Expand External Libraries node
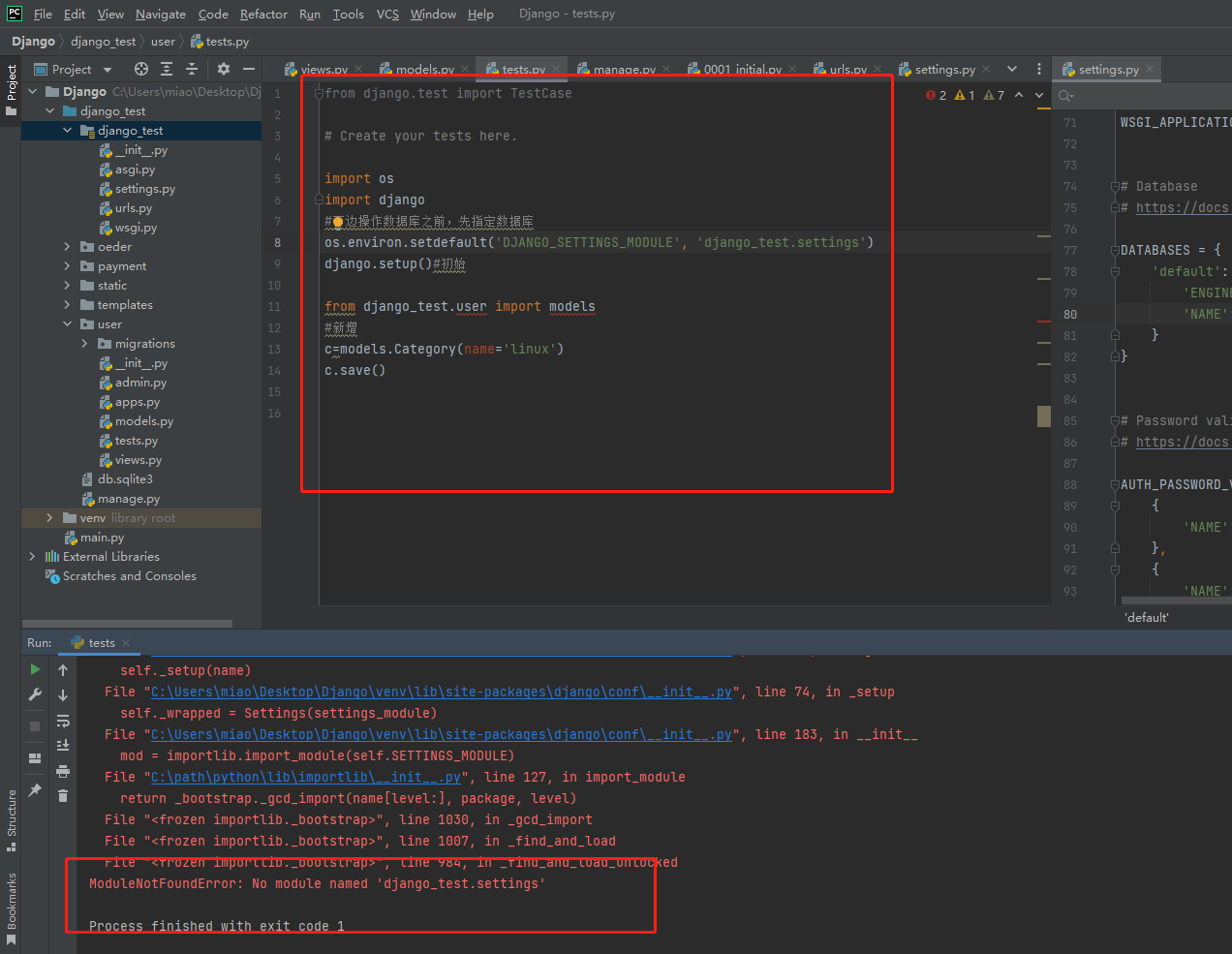The image size is (1232, 954). click(x=33, y=556)
